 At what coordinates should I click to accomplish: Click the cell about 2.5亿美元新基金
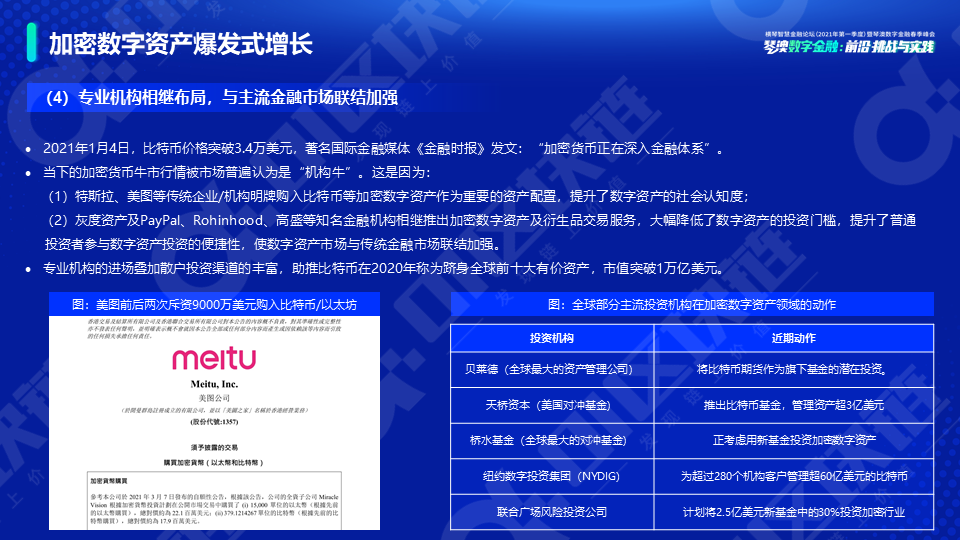(x=794, y=512)
